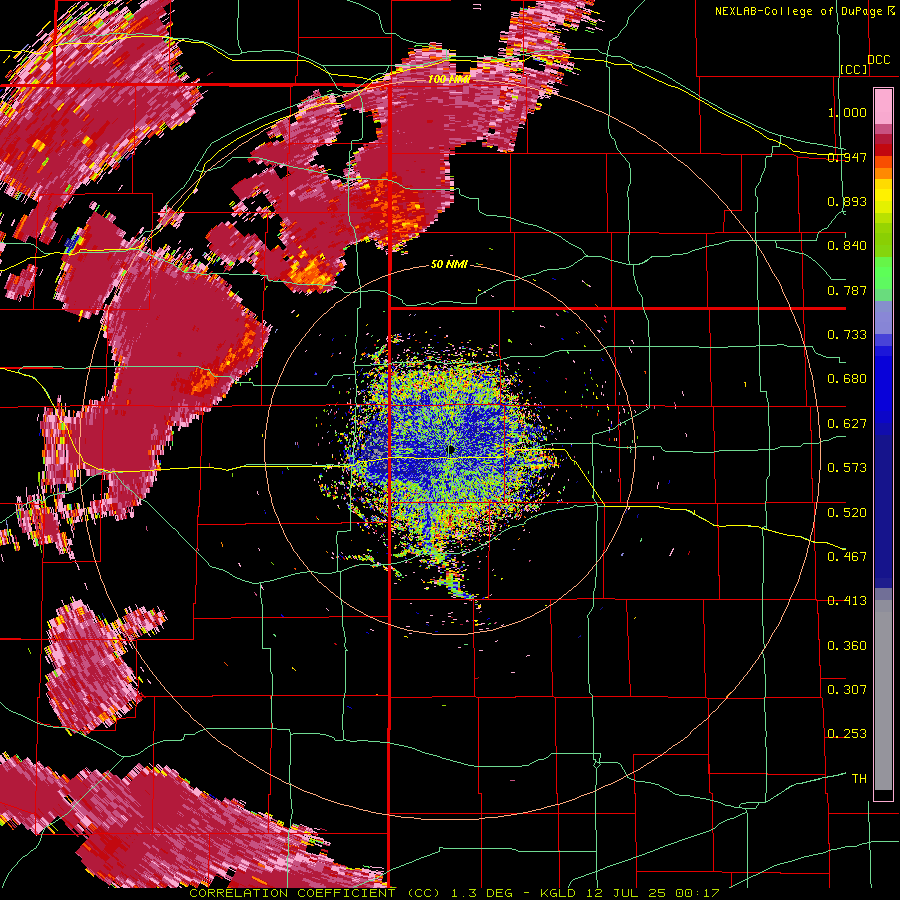
Task: Click the 0.467 colorbar value
Action: 847,557
